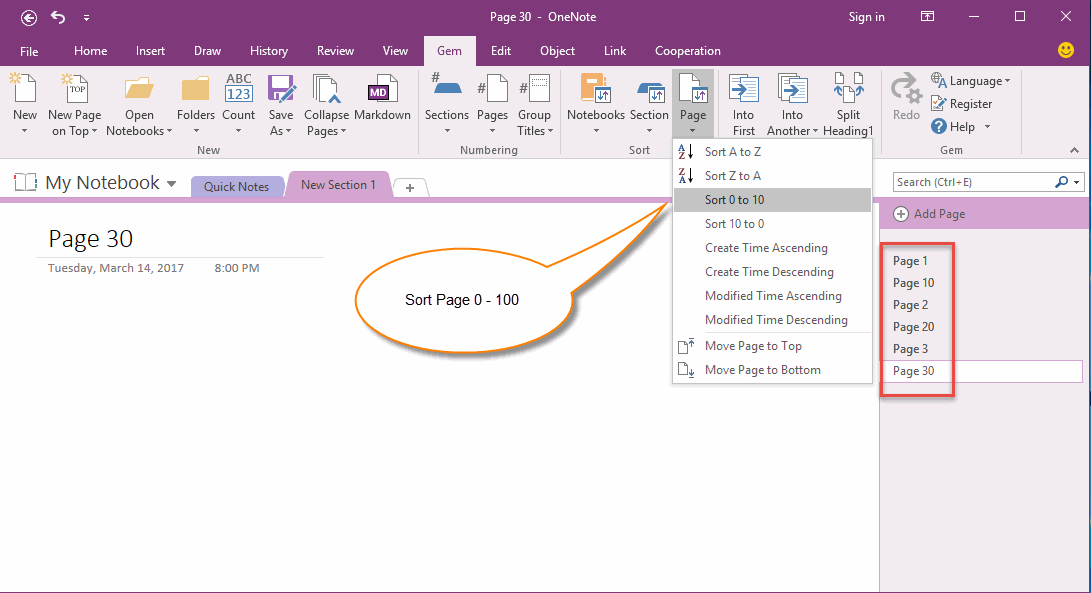Click the Into Another merge icon

(x=792, y=89)
